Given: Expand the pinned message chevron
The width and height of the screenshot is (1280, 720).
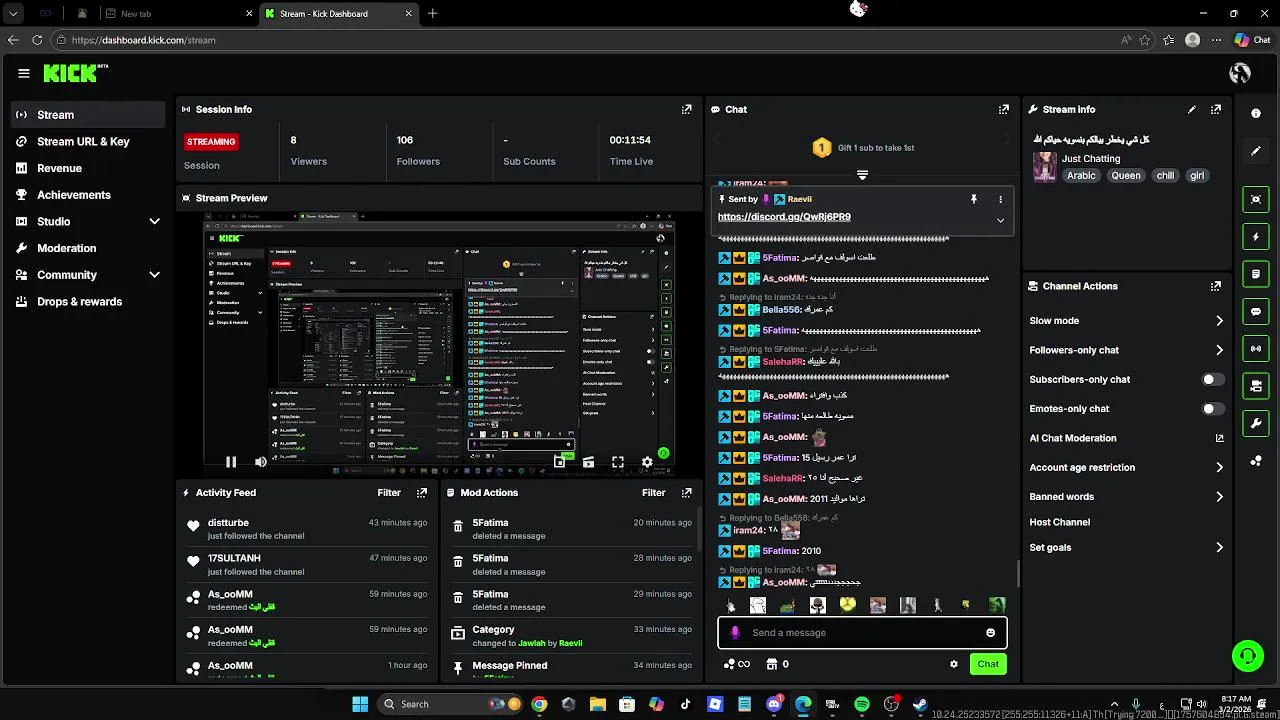Looking at the screenshot, I should [x=1000, y=220].
